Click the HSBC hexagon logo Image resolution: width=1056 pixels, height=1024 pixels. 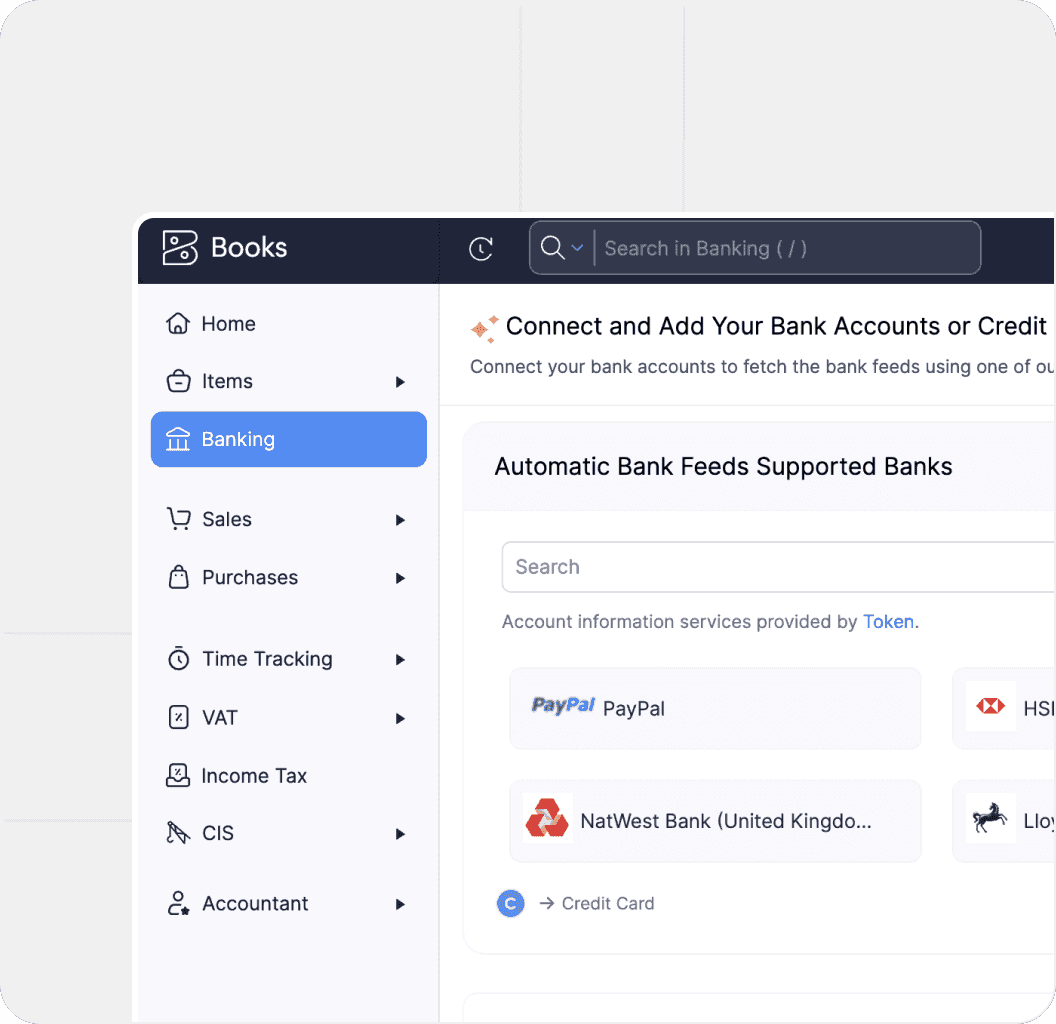pyautogui.click(x=991, y=706)
